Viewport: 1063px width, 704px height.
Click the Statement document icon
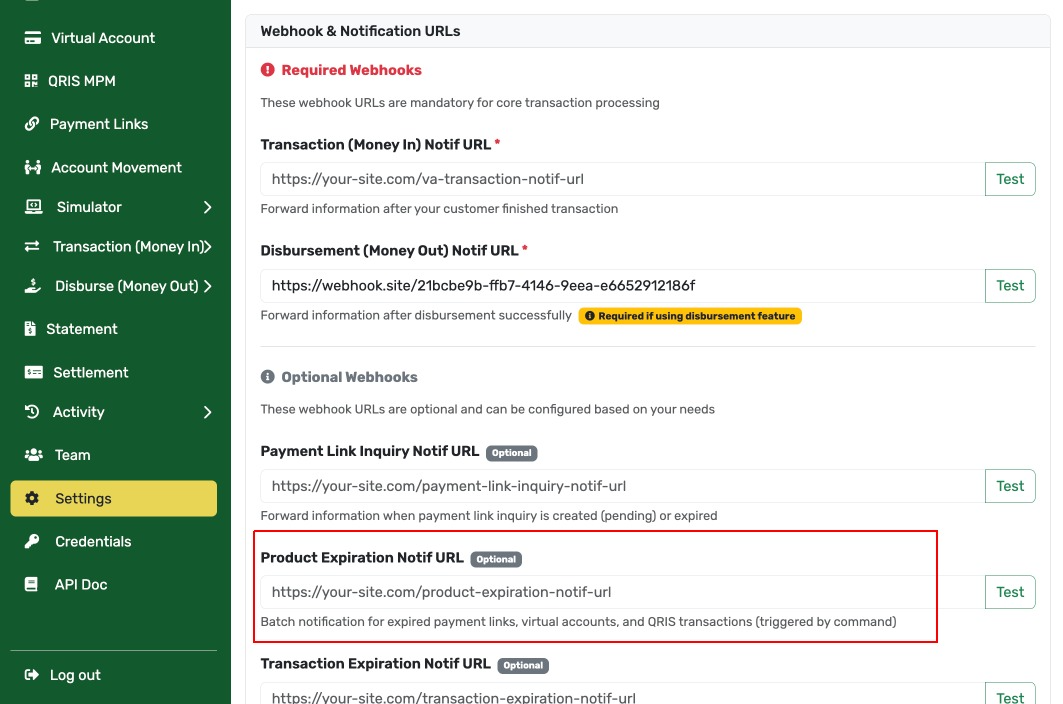tap(33, 328)
